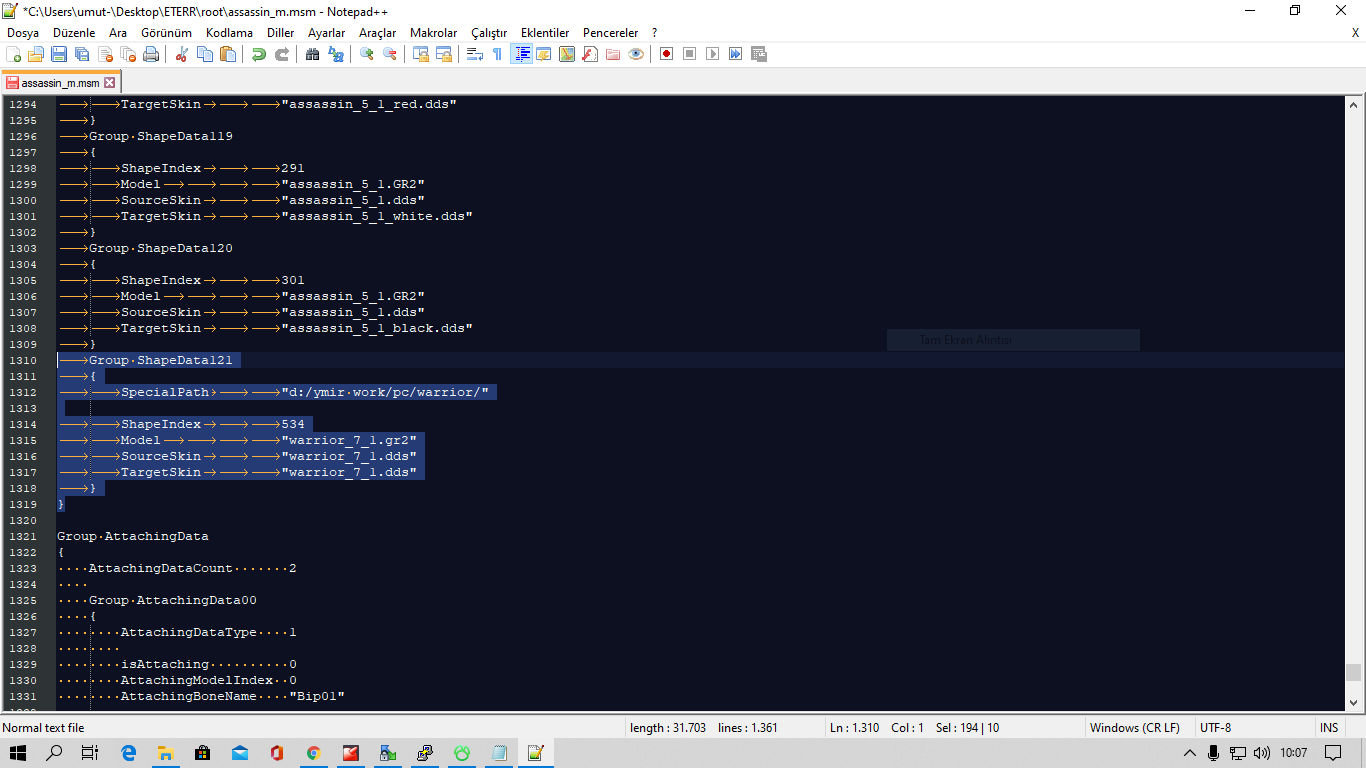
Task: Click the volume icon in system tray
Action: (1262, 752)
